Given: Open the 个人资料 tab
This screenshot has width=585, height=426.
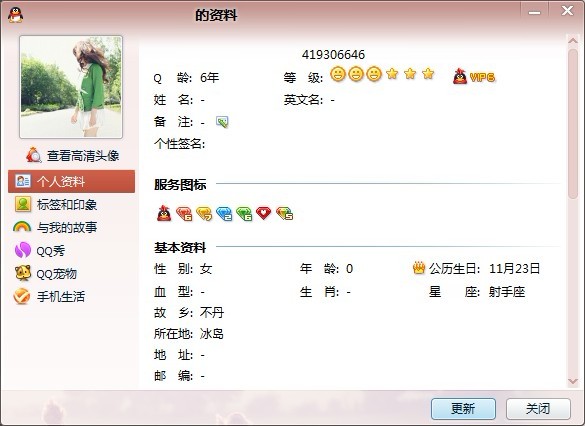Looking at the screenshot, I should [72, 181].
